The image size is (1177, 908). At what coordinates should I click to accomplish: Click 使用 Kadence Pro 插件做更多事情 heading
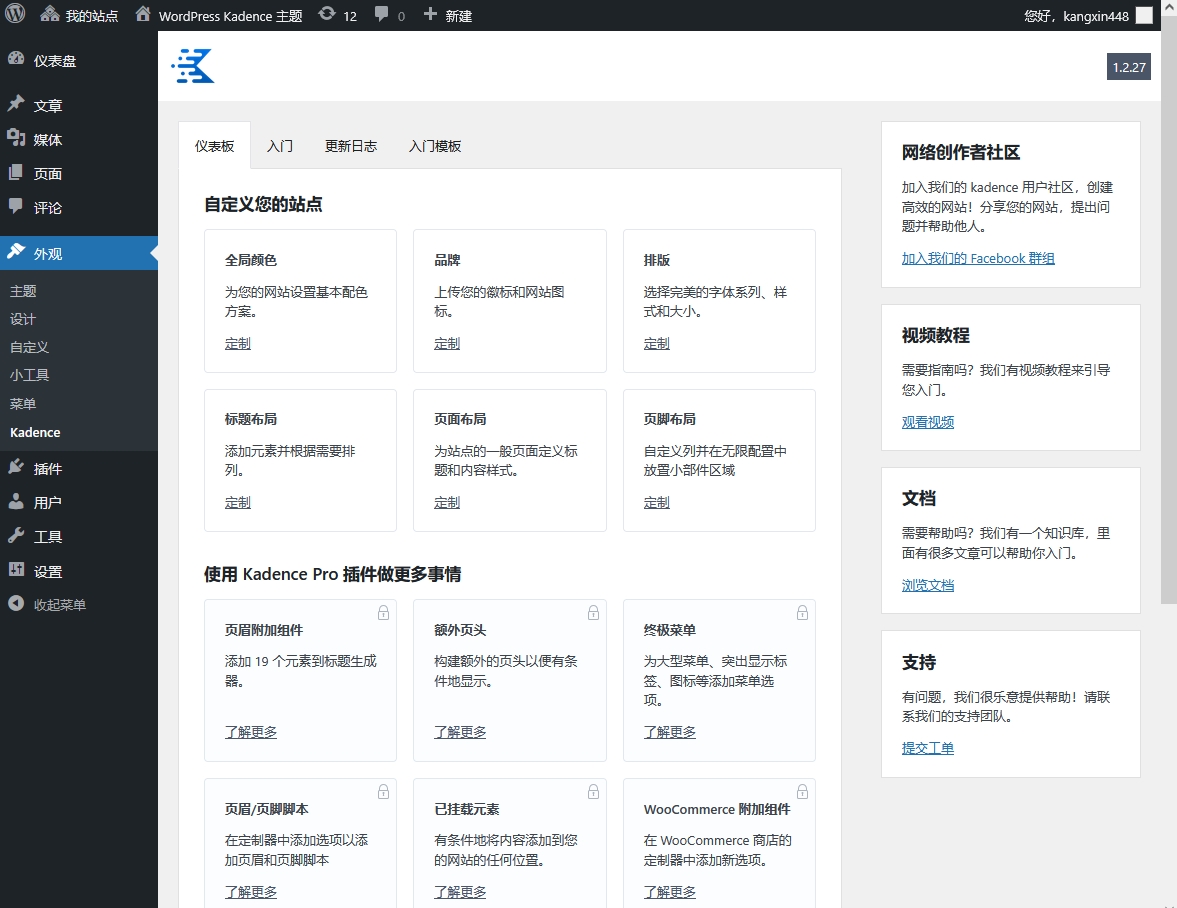(333, 574)
